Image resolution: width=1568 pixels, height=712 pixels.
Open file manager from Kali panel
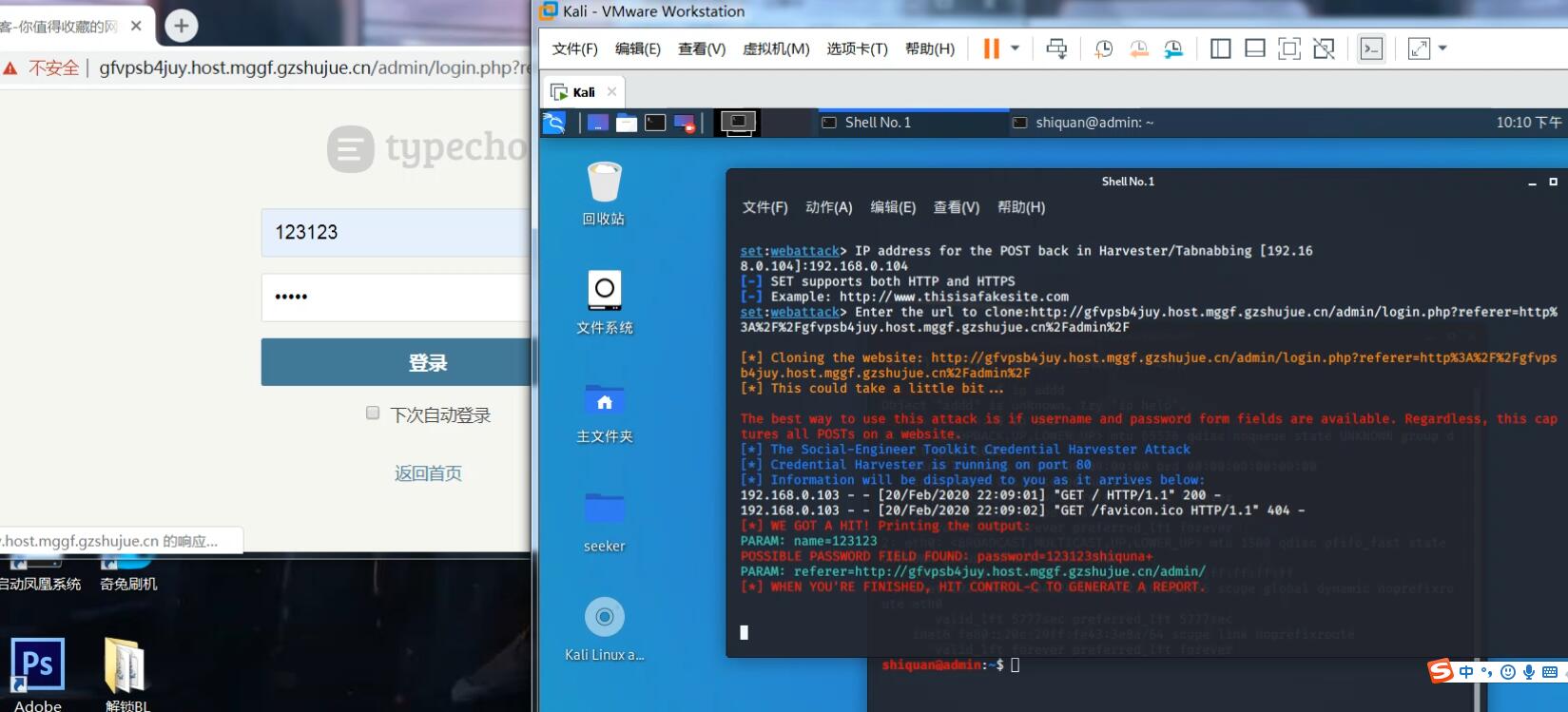[626, 122]
